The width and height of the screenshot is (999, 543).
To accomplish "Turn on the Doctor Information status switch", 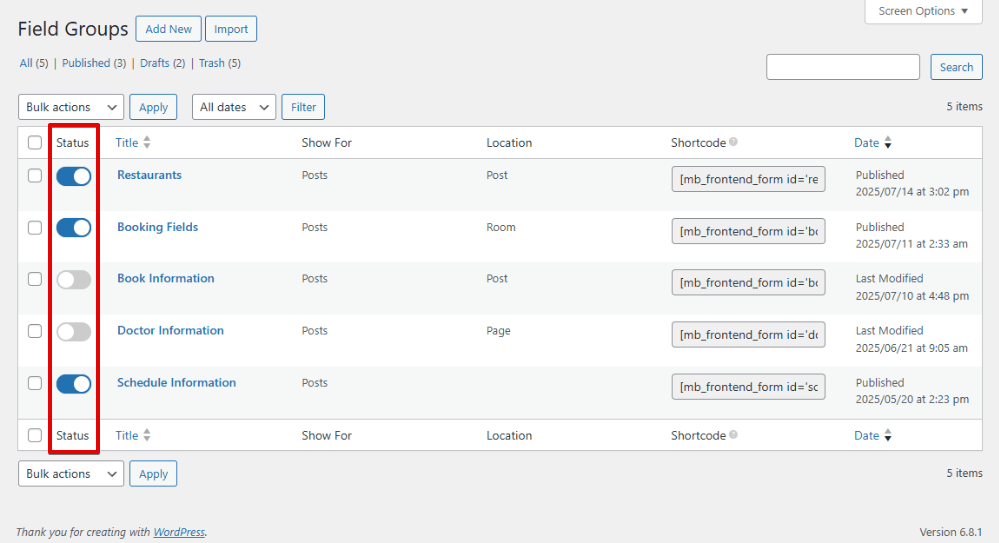I will (74, 331).
